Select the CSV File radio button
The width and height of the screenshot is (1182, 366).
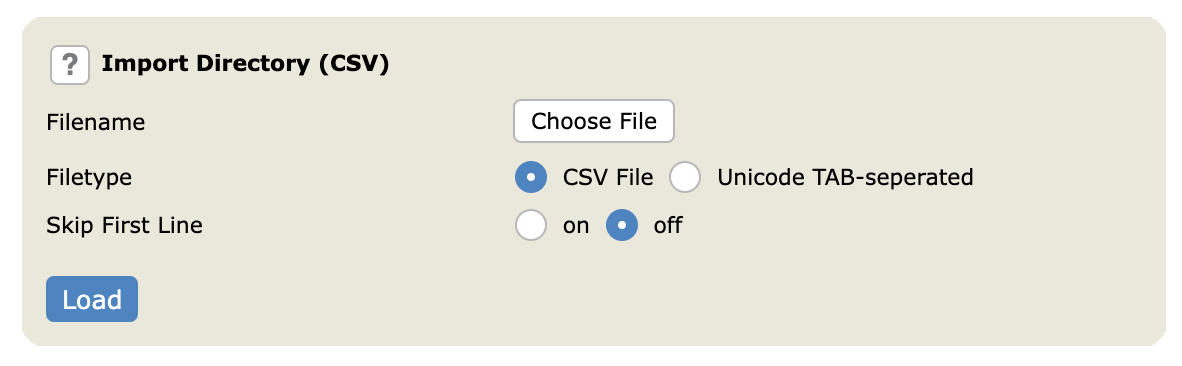(x=531, y=178)
